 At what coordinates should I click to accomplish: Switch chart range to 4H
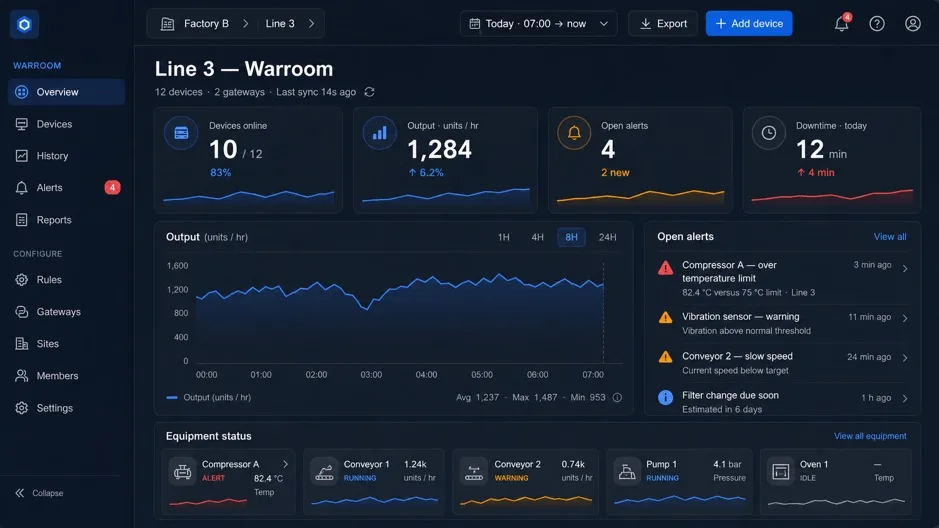[537, 237]
